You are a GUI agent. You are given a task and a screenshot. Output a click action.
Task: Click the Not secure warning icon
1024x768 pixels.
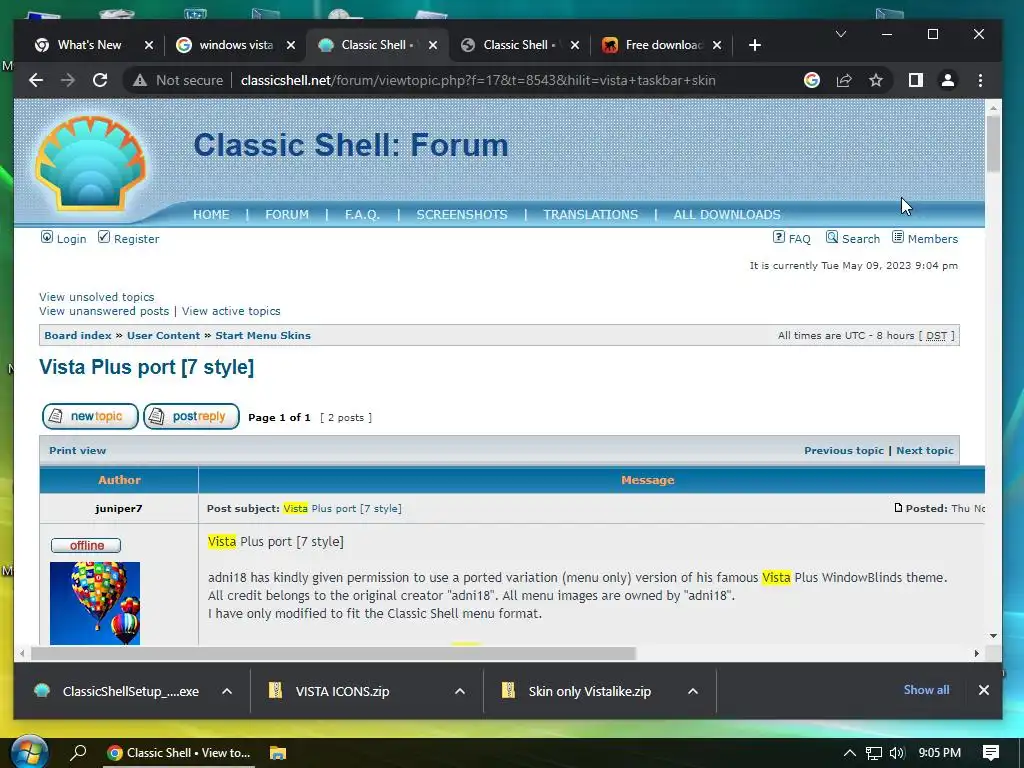pos(140,80)
